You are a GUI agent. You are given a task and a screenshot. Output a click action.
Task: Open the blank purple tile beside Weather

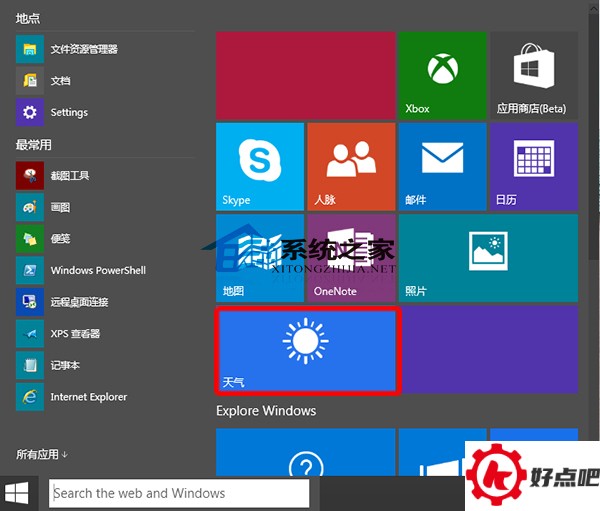click(489, 349)
